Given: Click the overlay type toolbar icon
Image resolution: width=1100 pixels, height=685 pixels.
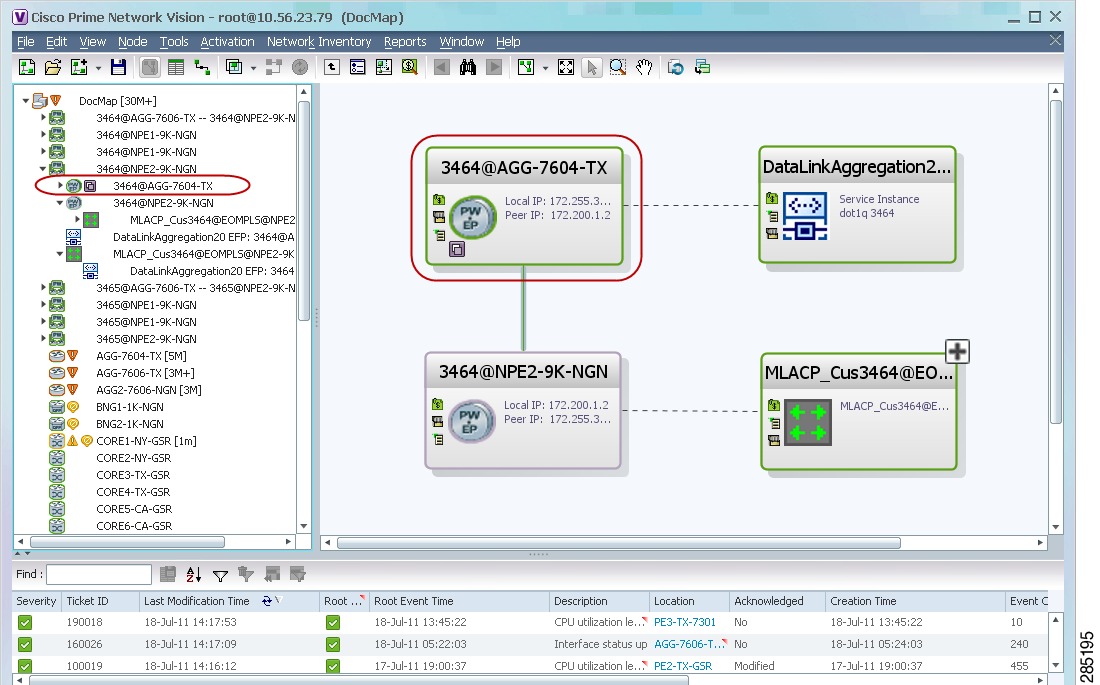Looking at the screenshot, I should pos(234,67).
